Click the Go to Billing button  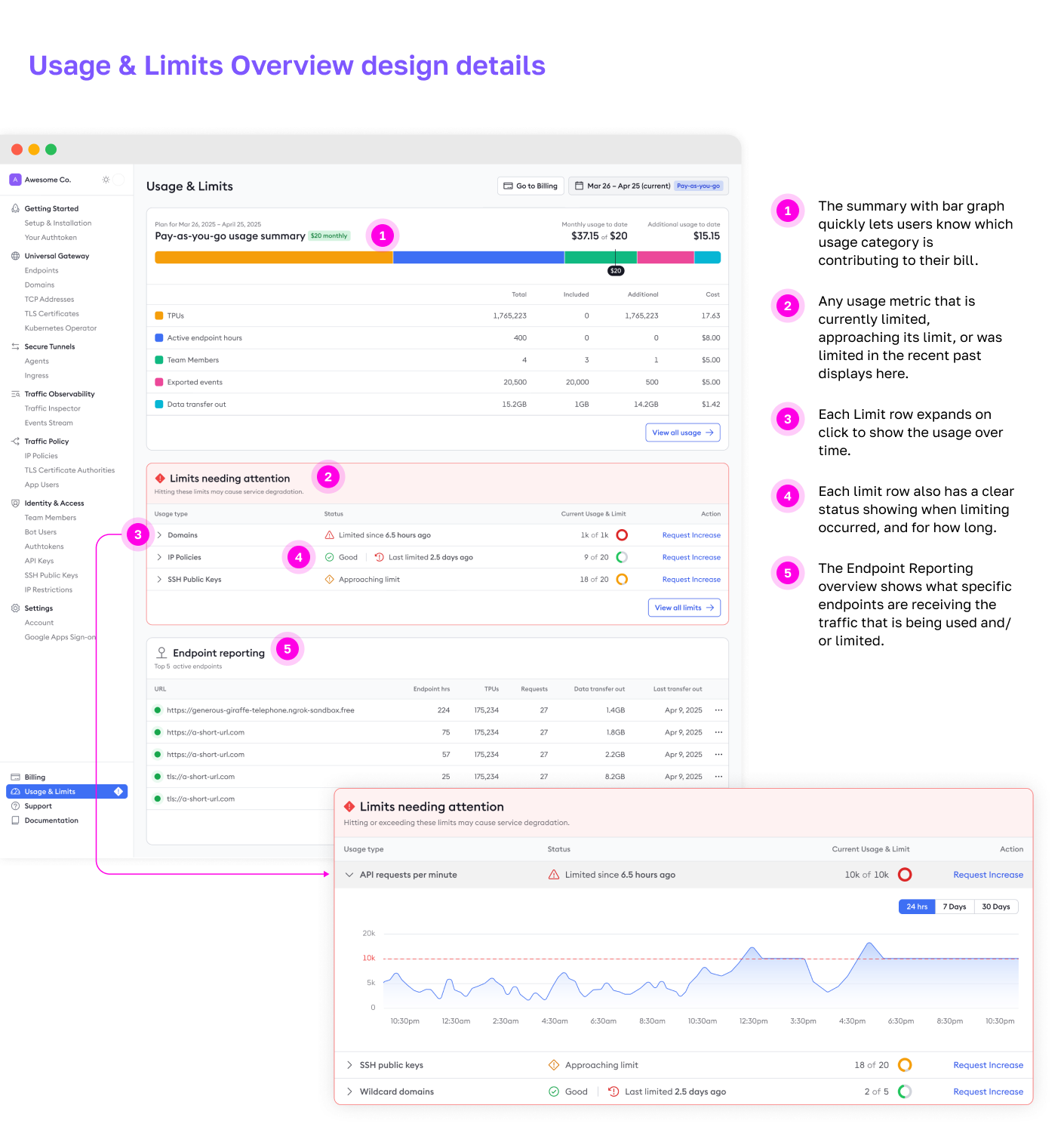(x=530, y=186)
